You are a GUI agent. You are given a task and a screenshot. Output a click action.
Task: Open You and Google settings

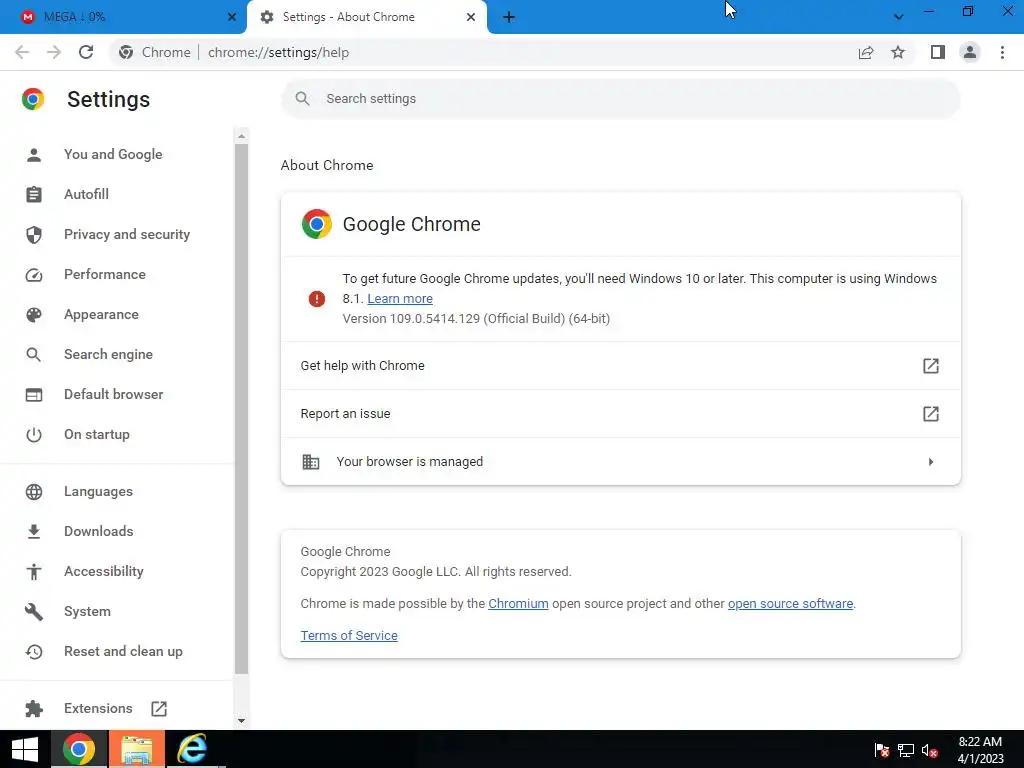(x=113, y=154)
